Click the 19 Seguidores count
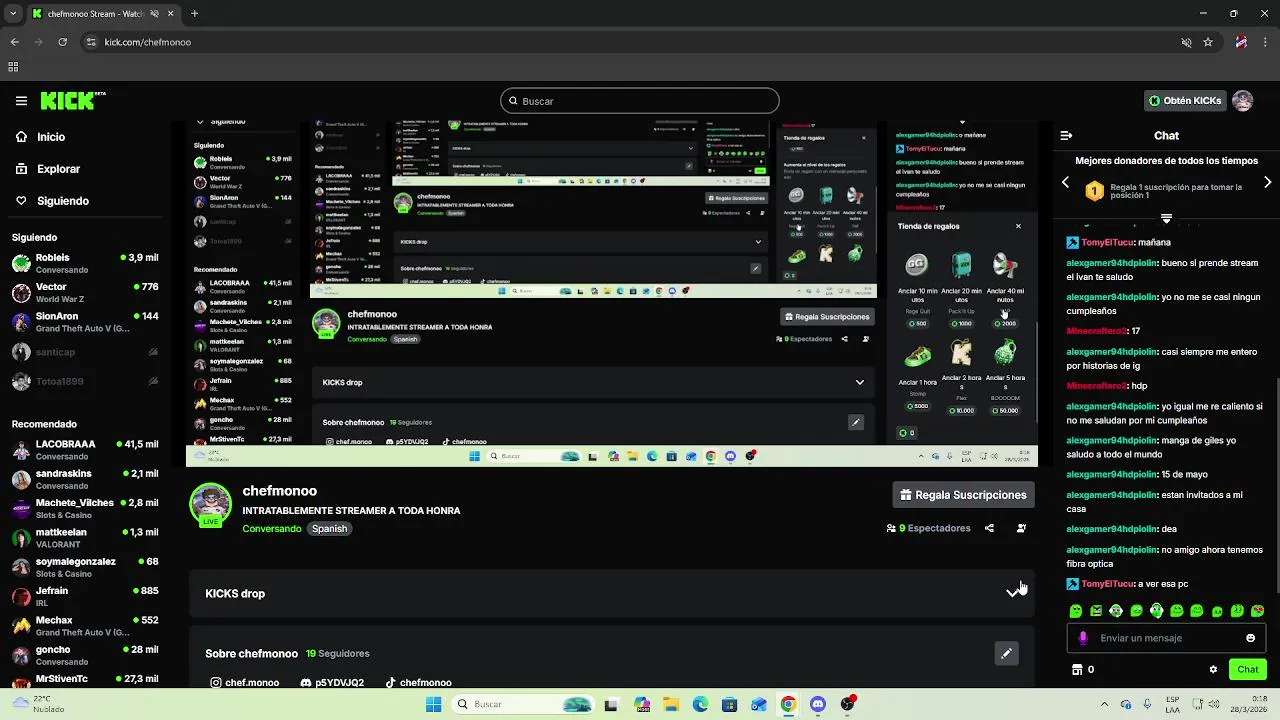1280x720 pixels. 338,654
